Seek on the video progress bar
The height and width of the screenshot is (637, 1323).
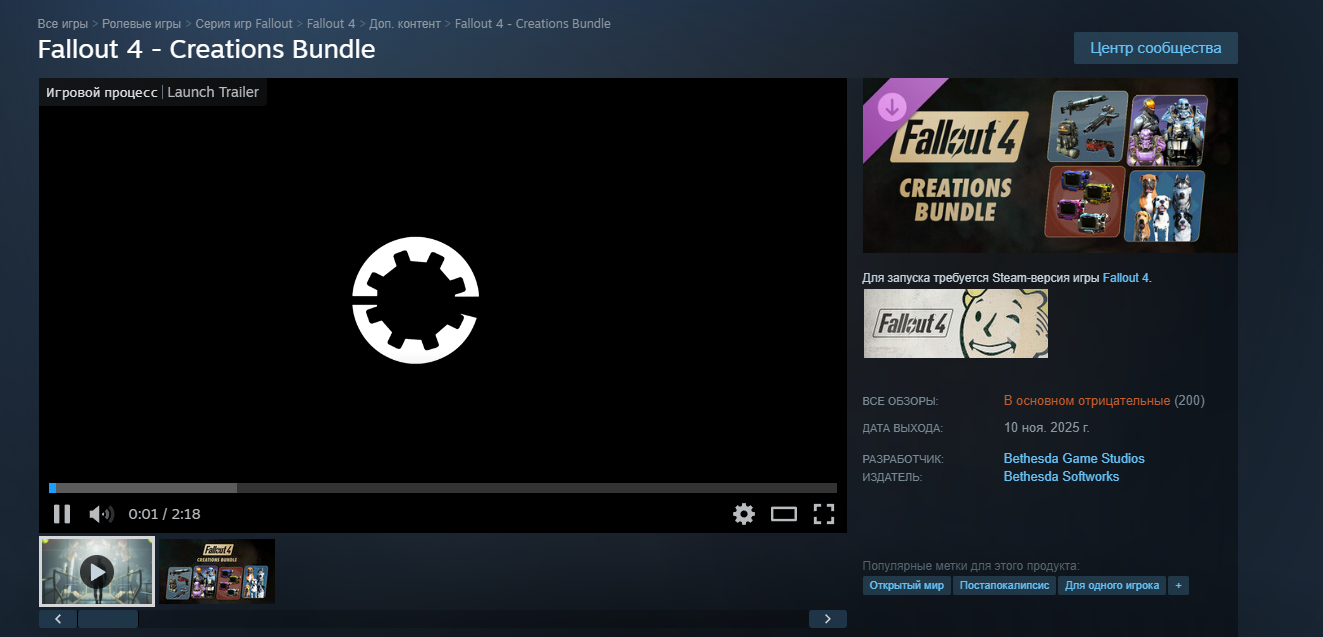pyautogui.click(x=443, y=488)
